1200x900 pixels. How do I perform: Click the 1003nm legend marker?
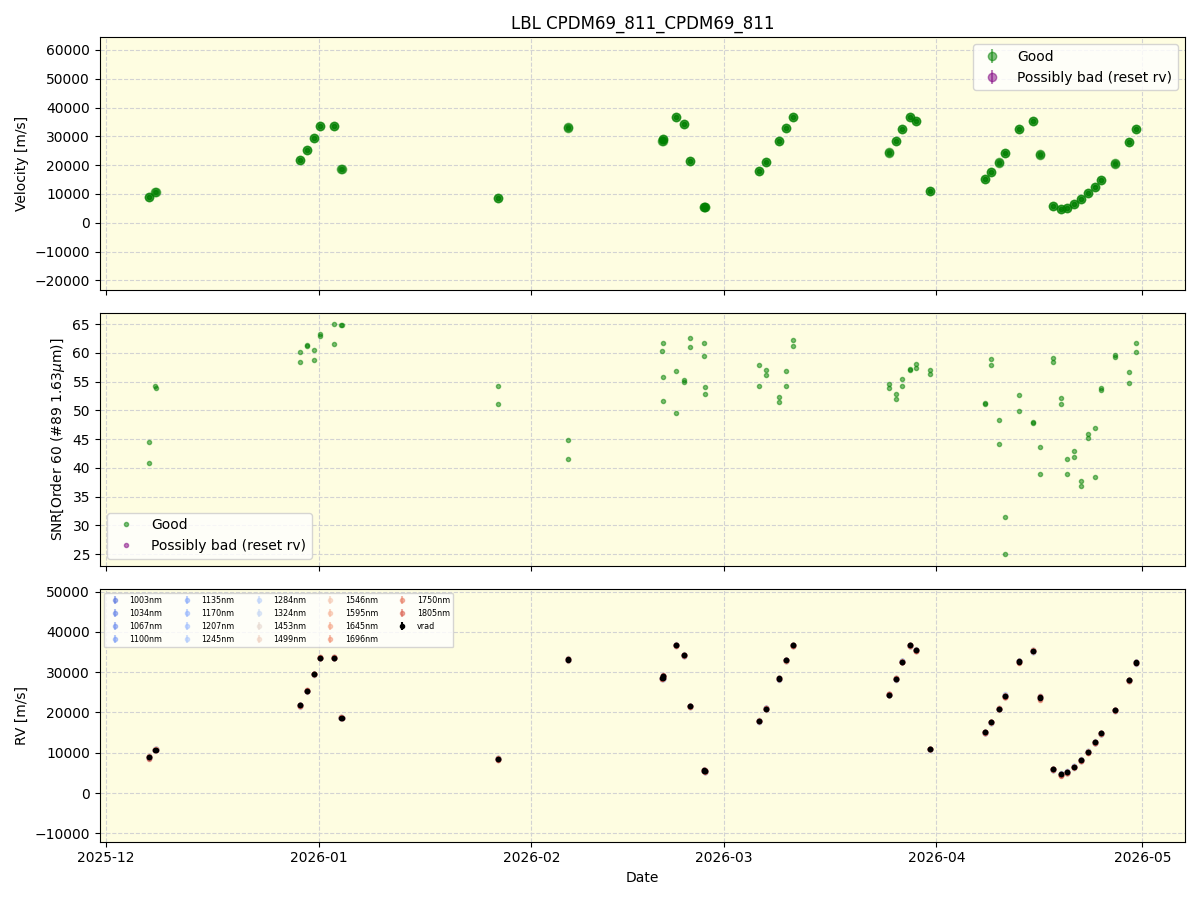coord(116,600)
